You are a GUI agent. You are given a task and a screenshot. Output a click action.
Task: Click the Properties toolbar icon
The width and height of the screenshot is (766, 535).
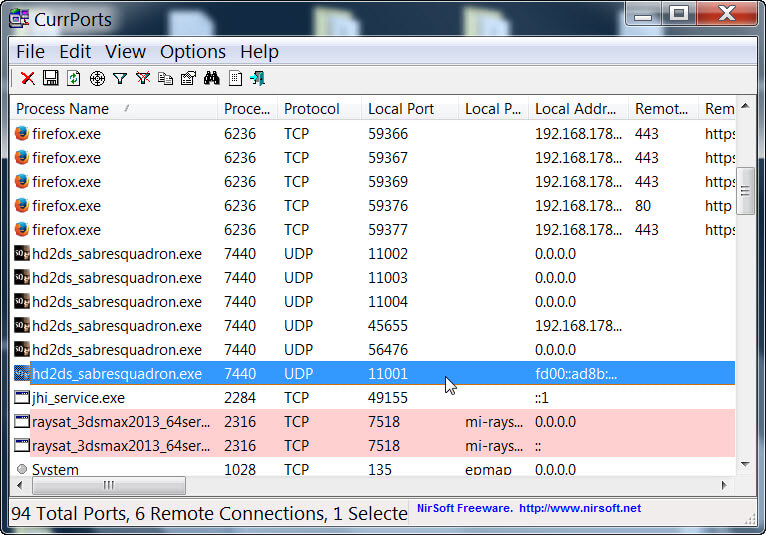point(188,78)
